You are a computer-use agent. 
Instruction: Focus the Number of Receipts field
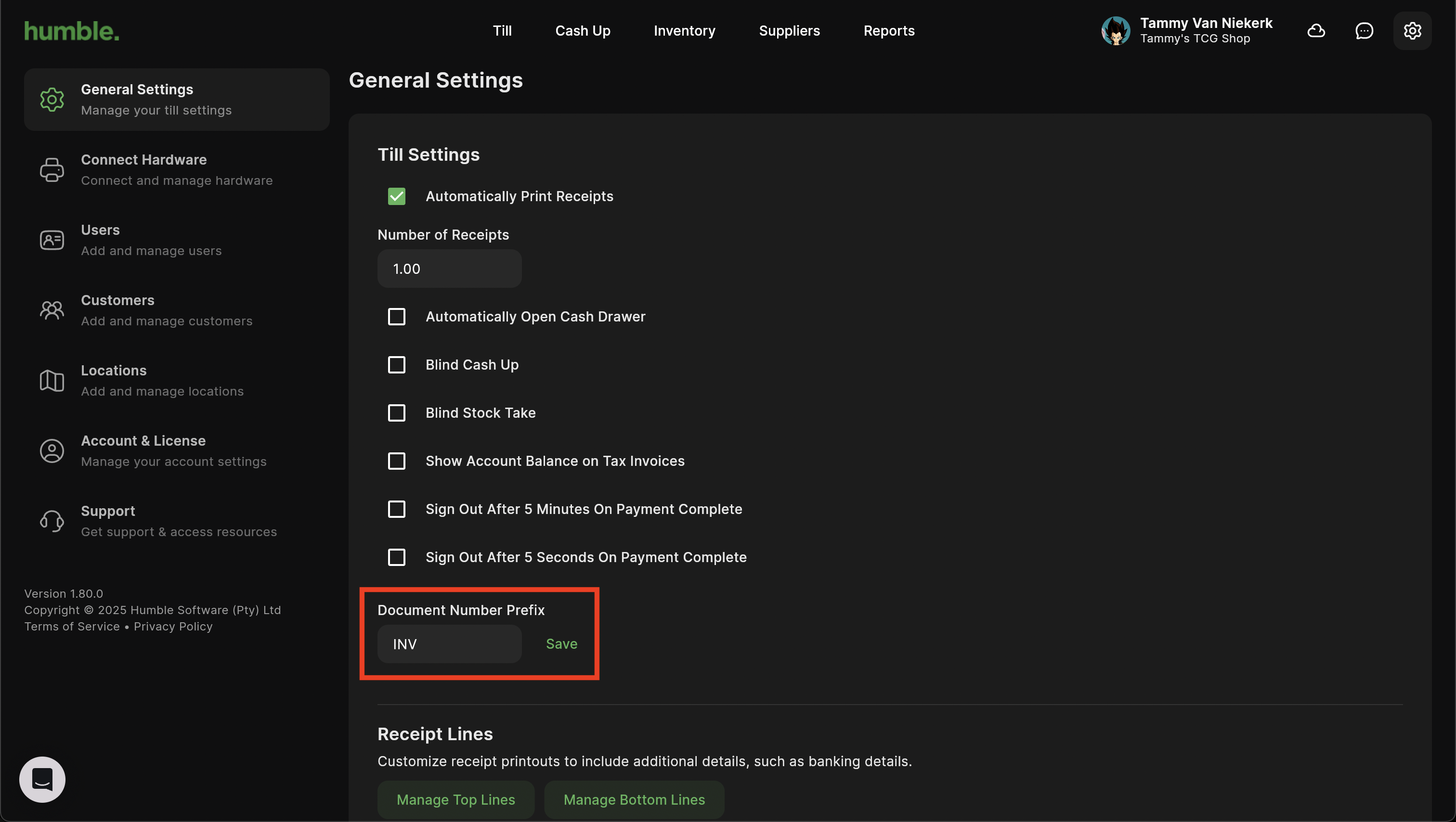click(x=449, y=269)
